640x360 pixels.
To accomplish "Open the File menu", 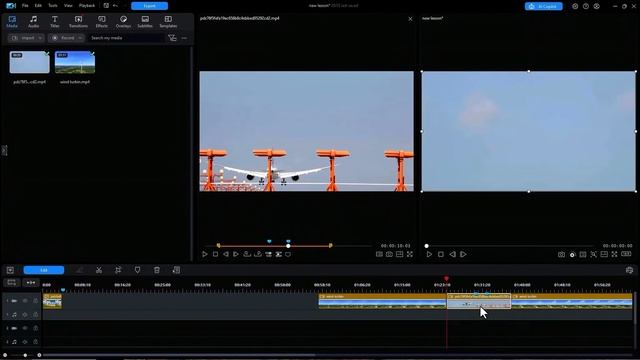I will 25,6.
